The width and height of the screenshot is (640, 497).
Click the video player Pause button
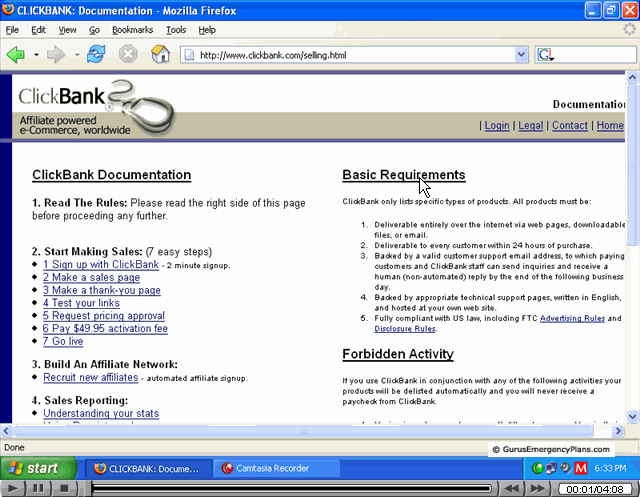38,488
